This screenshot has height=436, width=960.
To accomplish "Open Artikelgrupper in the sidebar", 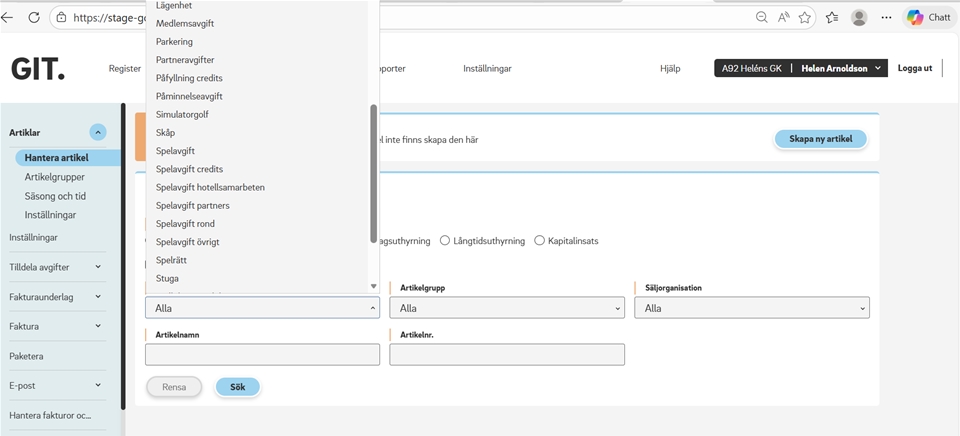I will point(54,177).
